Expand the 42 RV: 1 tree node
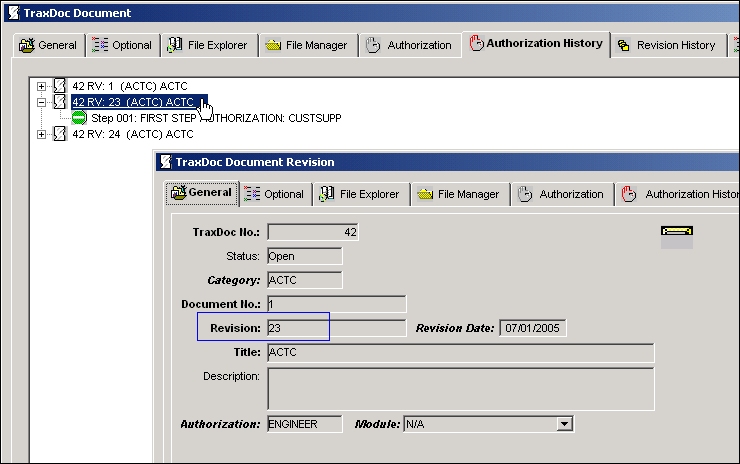740x464 pixels. (42, 86)
